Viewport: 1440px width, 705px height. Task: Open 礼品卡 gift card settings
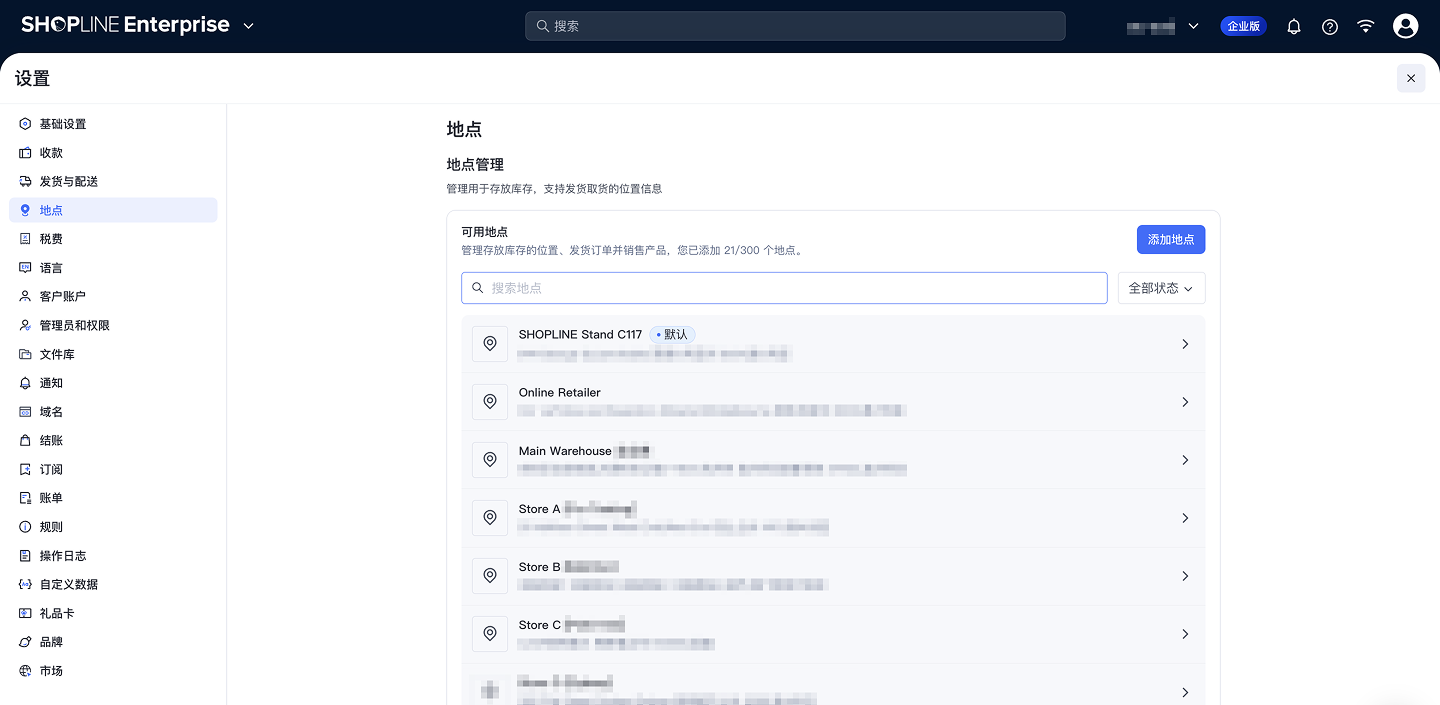(x=113, y=614)
